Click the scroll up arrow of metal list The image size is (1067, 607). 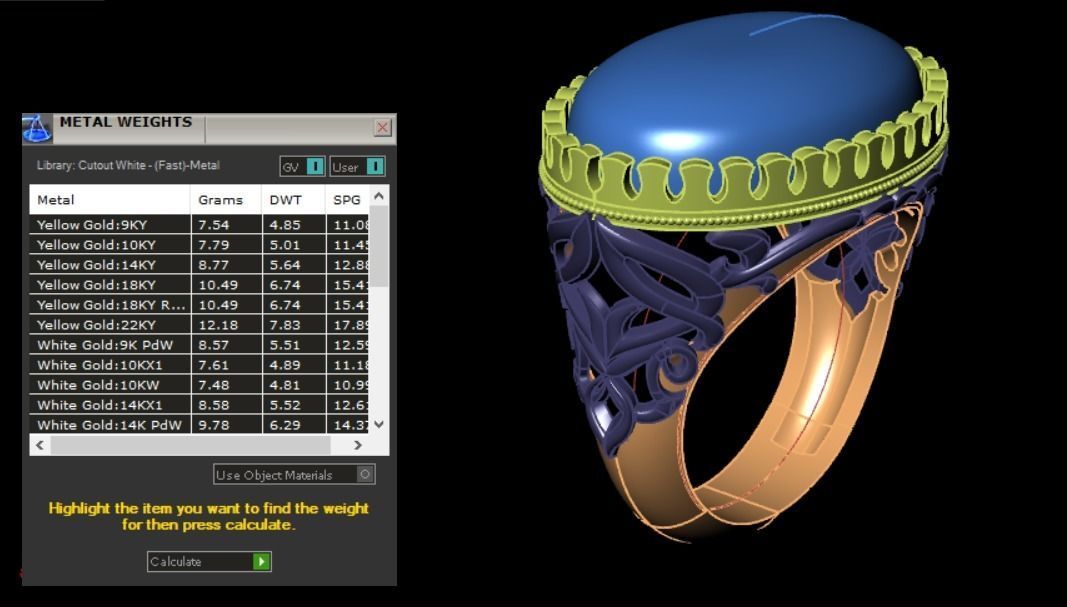point(380,196)
